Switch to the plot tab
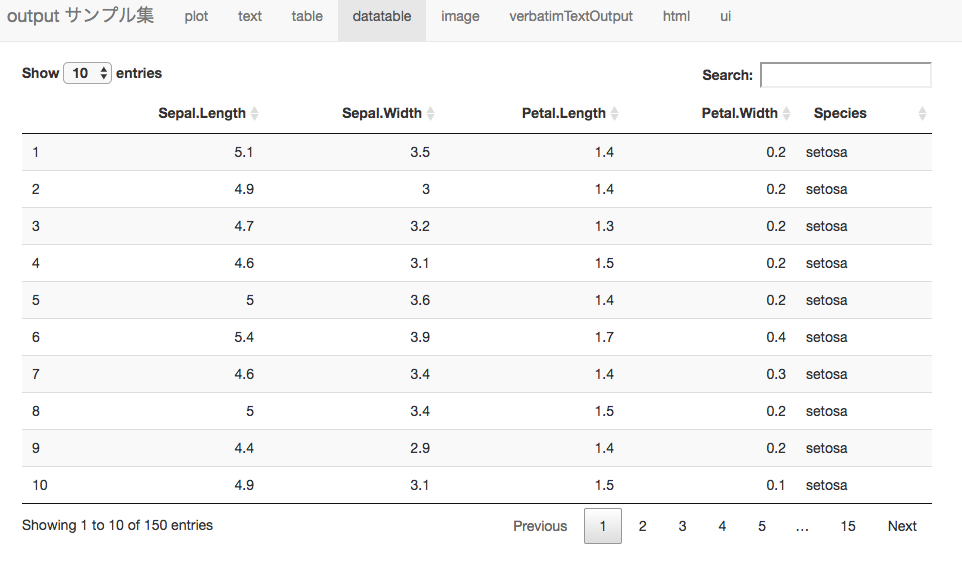This screenshot has height=568, width=962. point(196,17)
